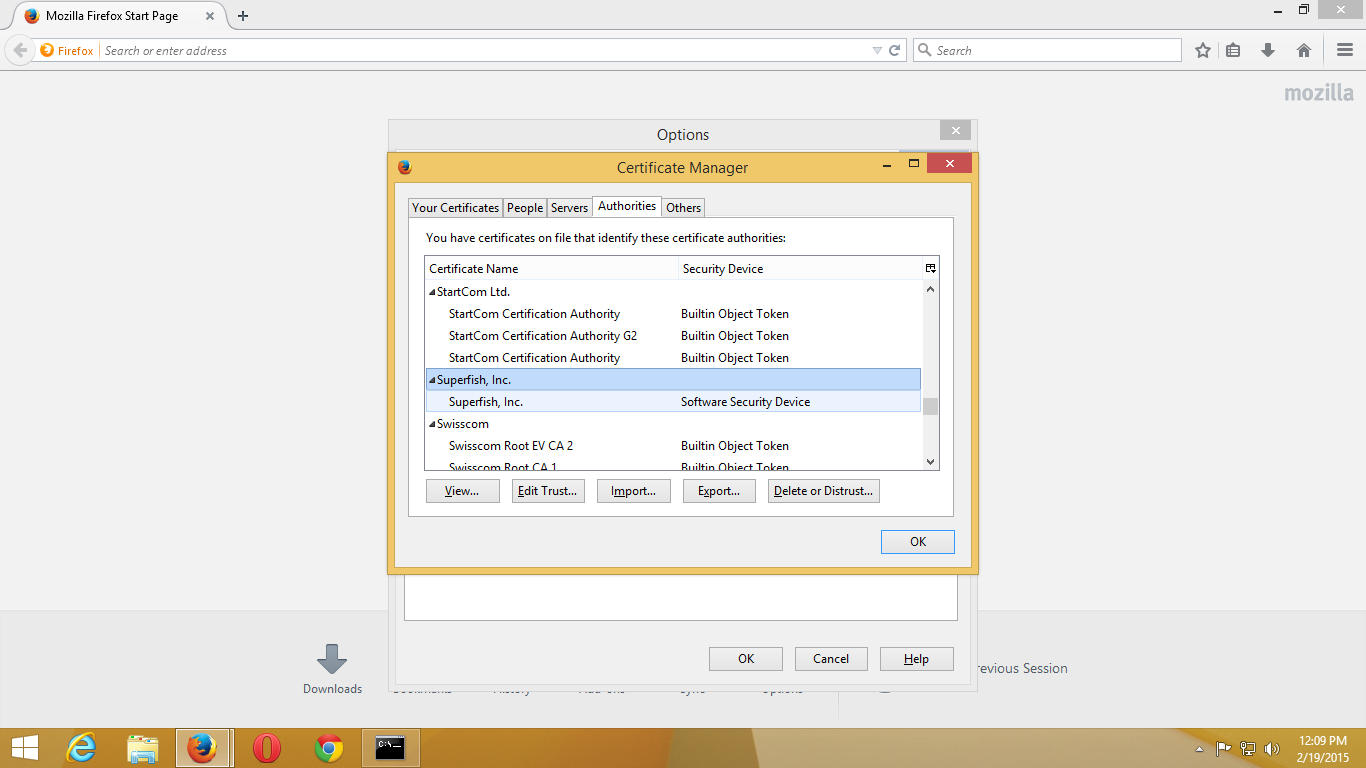
Task: Open the Firefox hamburger menu
Action: (1345, 50)
